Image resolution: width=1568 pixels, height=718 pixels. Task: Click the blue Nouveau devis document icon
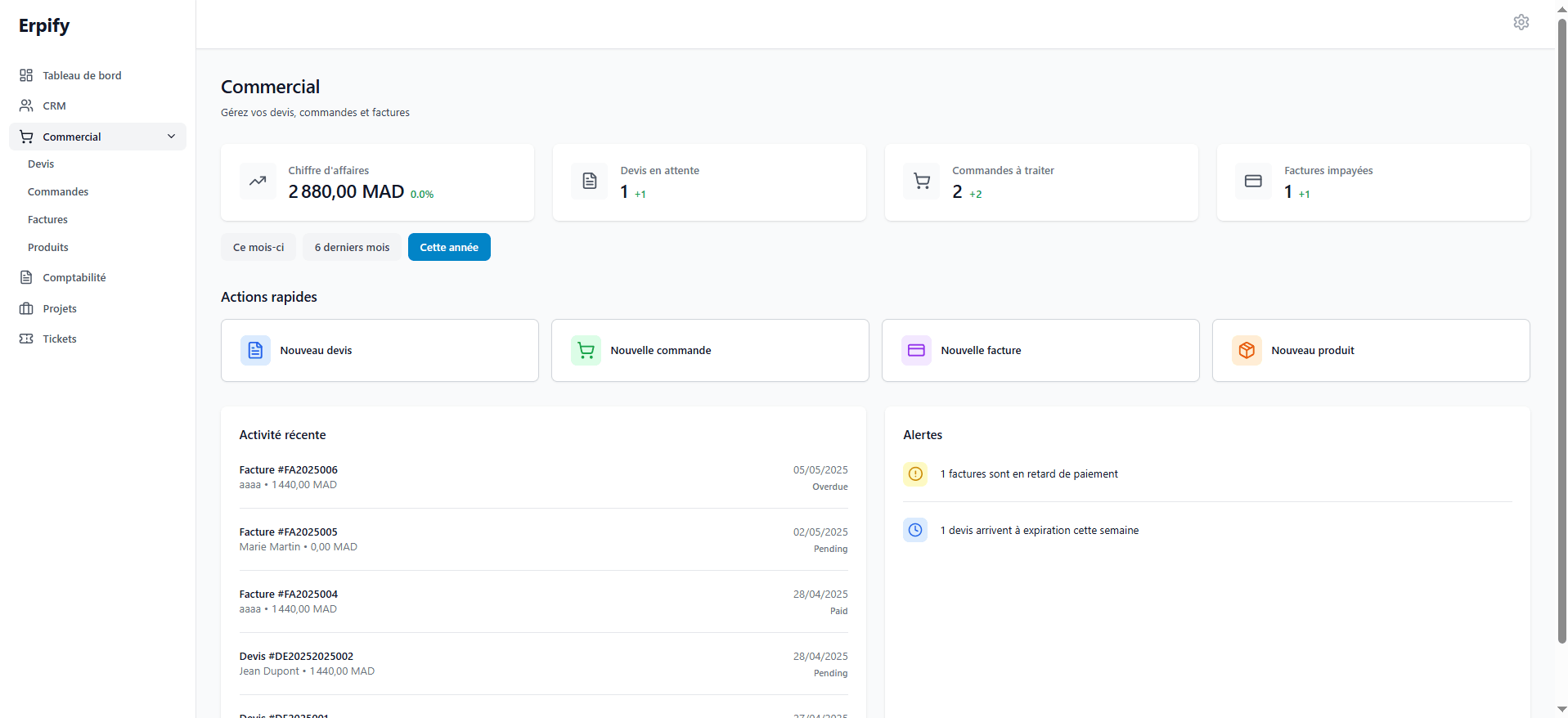click(x=255, y=350)
